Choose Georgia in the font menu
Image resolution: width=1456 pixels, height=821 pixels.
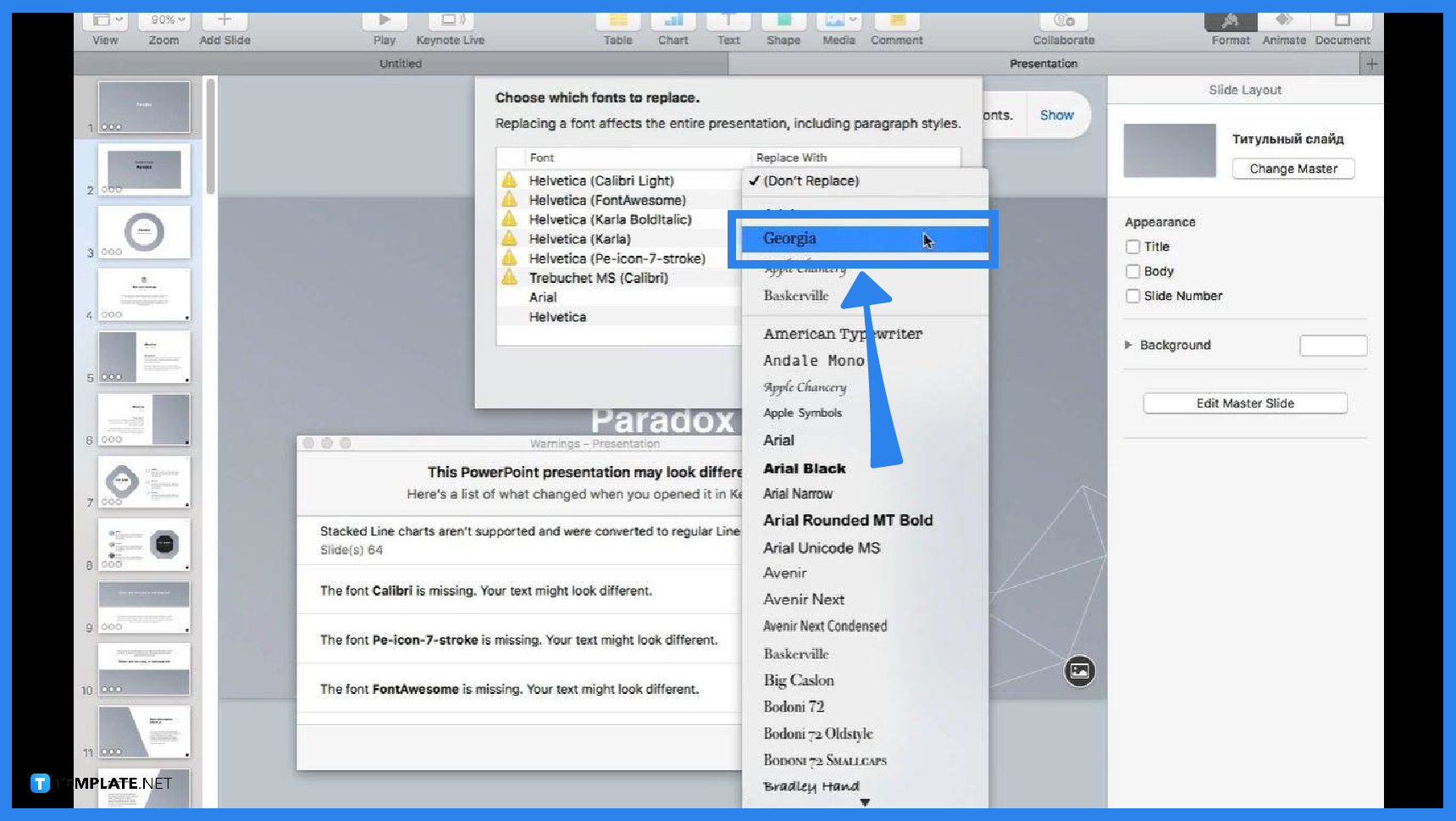coord(865,239)
